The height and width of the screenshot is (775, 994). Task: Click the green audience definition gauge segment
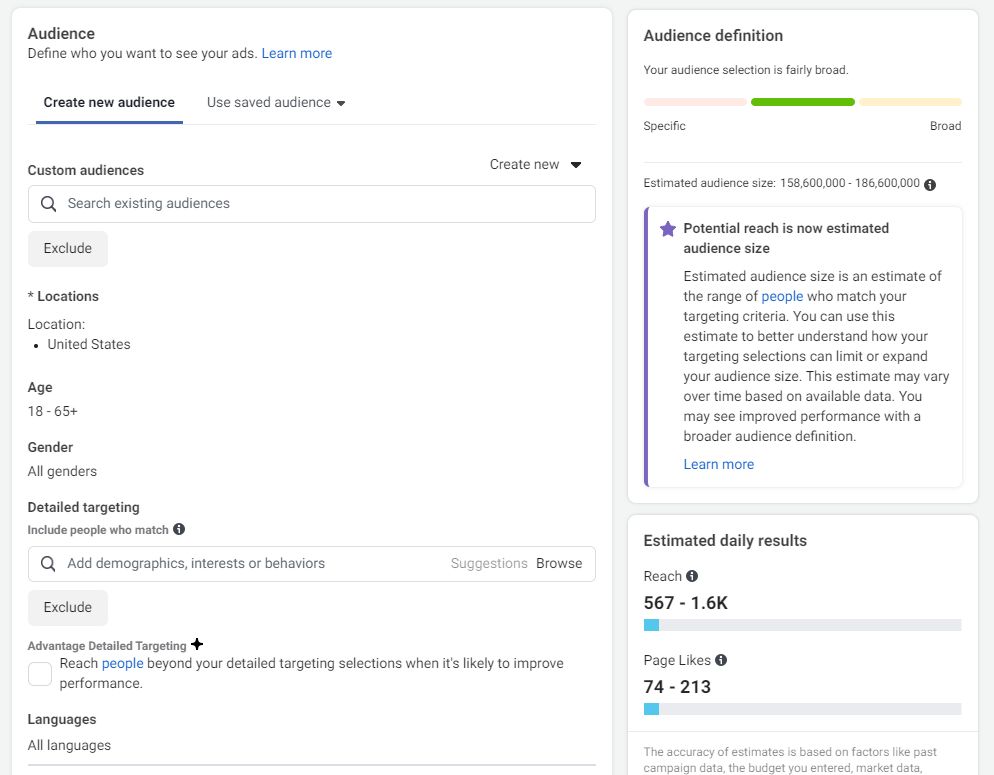point(803,102)
